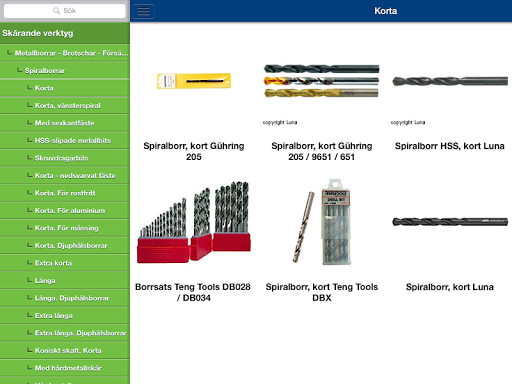This screenshot has width=512, height=384.
Task: Select Korta, vänsterspiral in sidebar
Action: tap(65, 106)
